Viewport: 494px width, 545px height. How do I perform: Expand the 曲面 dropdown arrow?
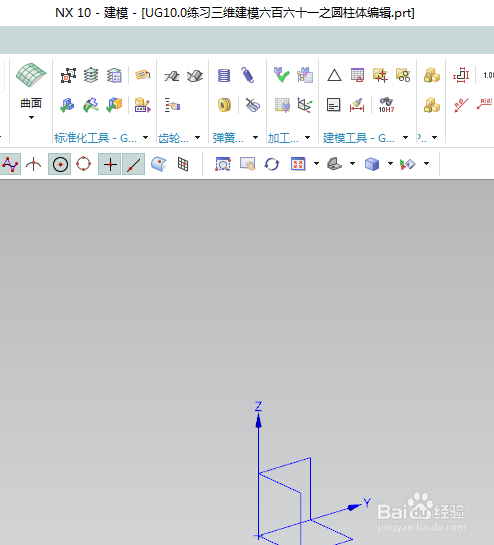31,117
